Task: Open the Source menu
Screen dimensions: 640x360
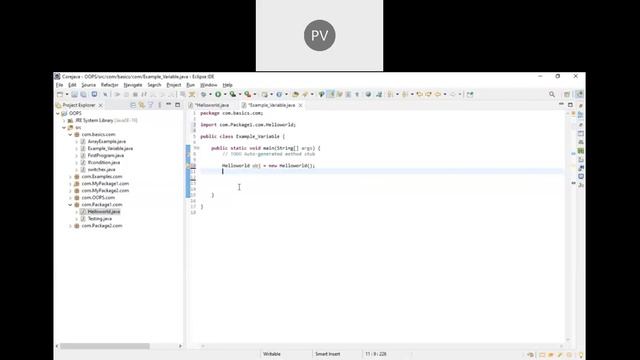Action: pyautogui.click(x=89, y=85)
